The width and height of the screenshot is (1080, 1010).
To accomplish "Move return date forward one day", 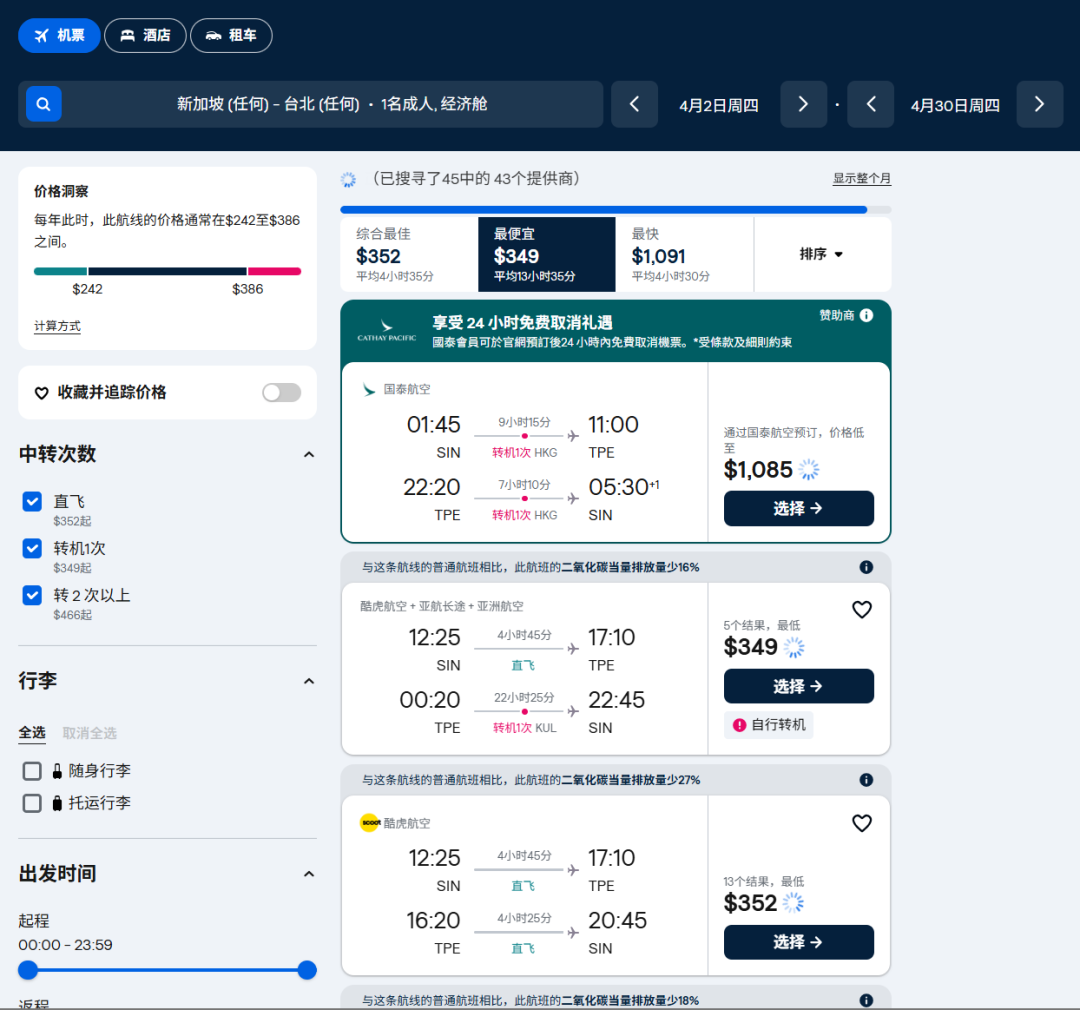I will [x=1039, y=104].
